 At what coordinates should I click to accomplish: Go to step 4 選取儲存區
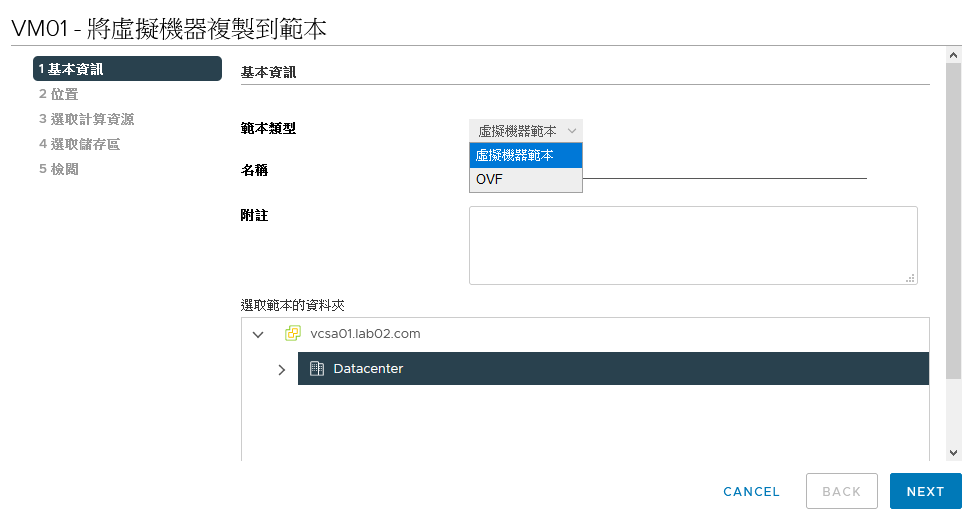[80, 144]
